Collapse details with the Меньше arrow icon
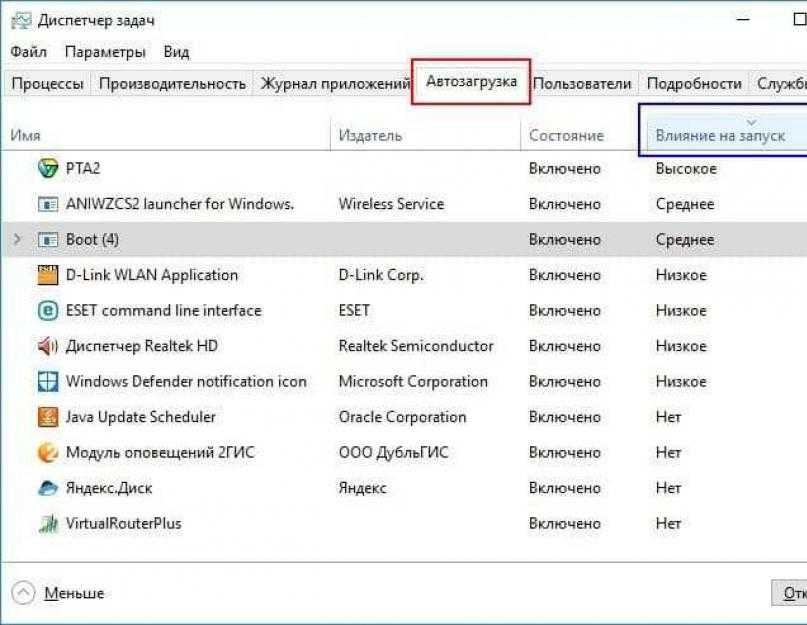The width and height of the screenshot is (807, 625). point(23,593)
